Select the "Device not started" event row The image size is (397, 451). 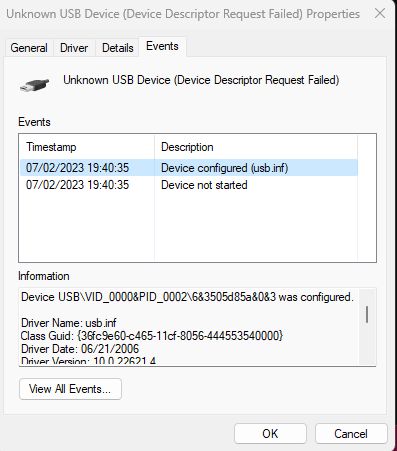point(189,185)
